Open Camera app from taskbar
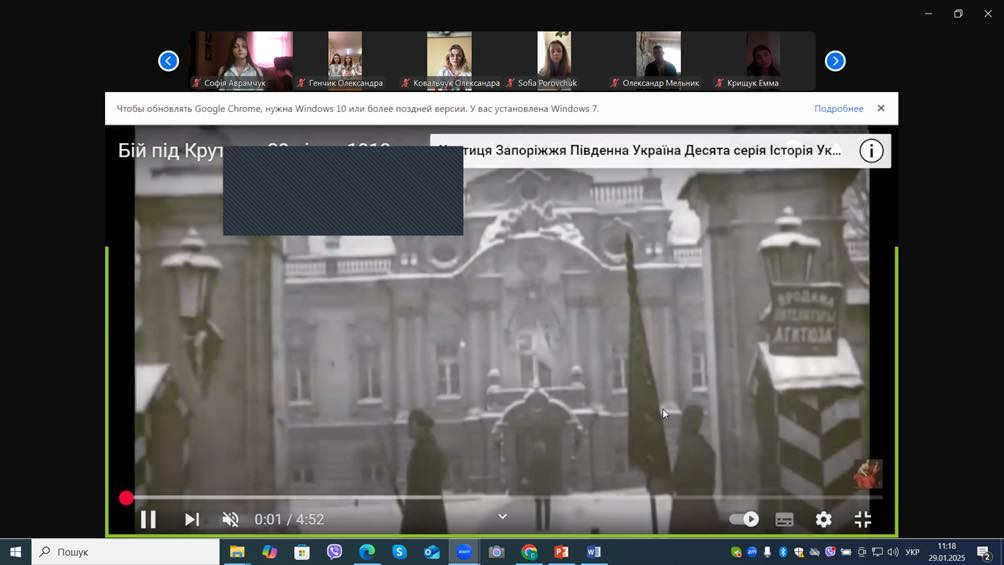 496,552
